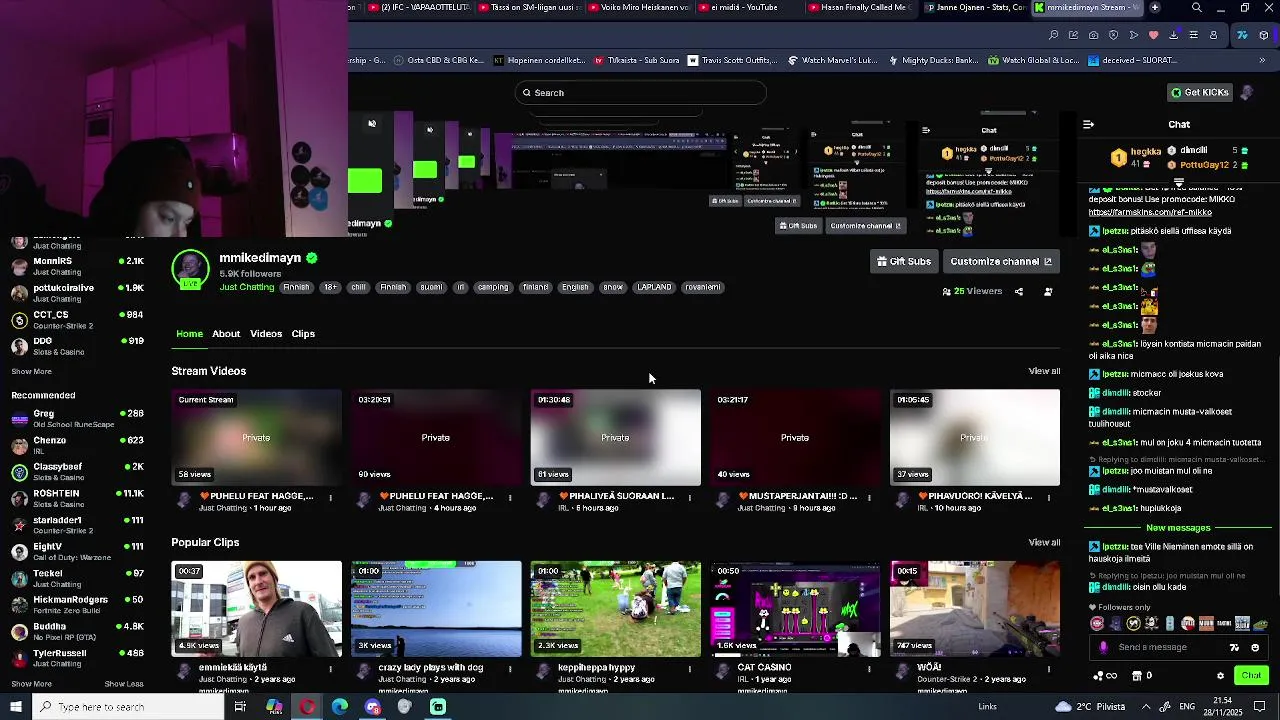Click the Windows taskbar search box

tap(127, 707)
